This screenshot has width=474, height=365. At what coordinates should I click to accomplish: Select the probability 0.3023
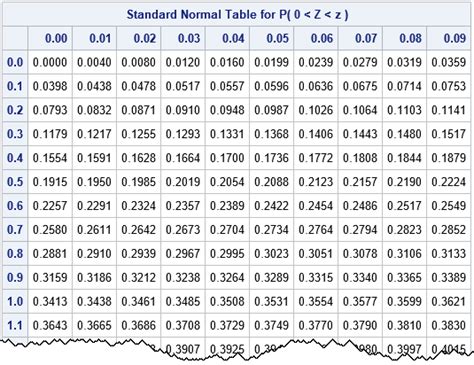point(272,253)
